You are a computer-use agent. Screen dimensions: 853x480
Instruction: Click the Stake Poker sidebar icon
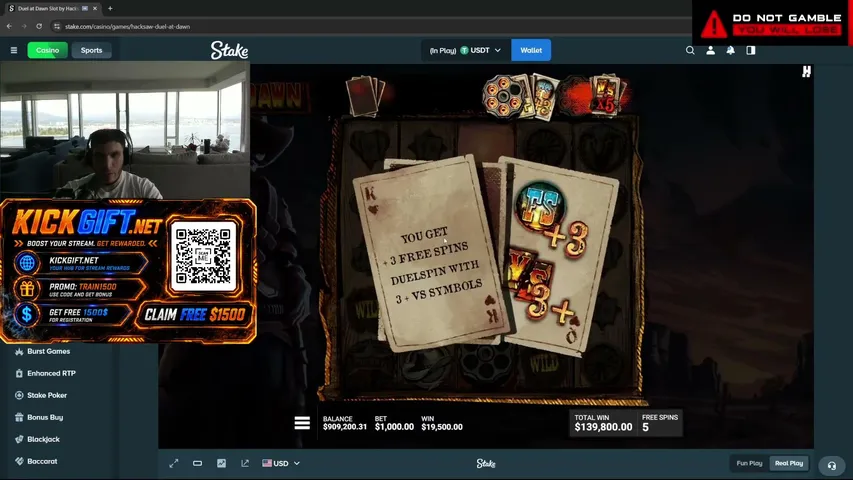click(x=19, y=395)
